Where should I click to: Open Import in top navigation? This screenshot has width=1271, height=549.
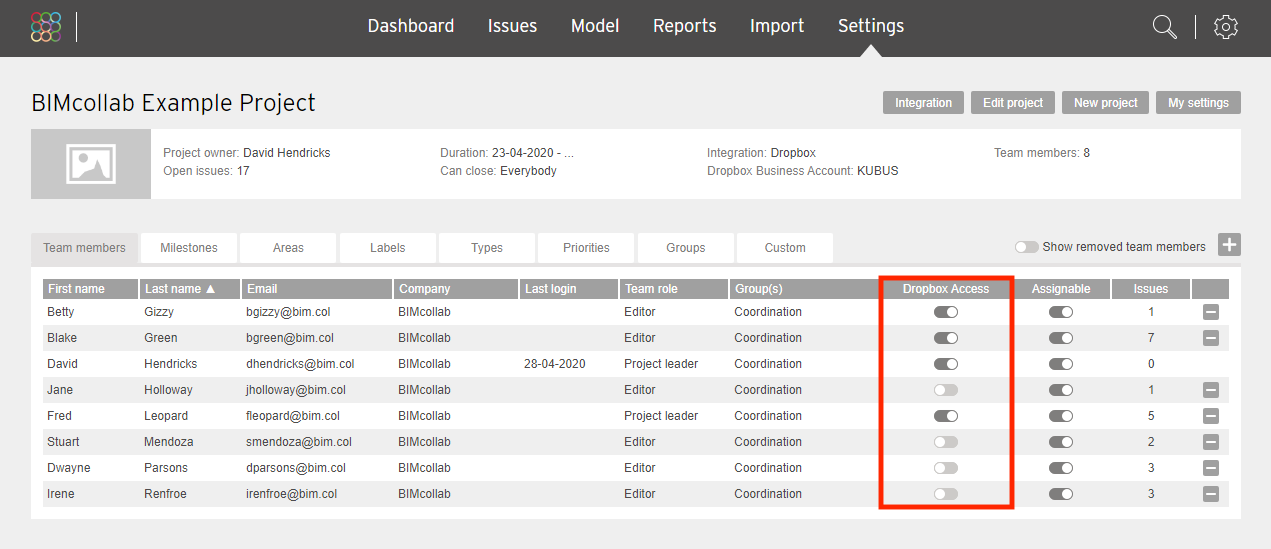[x=777, y=26]
